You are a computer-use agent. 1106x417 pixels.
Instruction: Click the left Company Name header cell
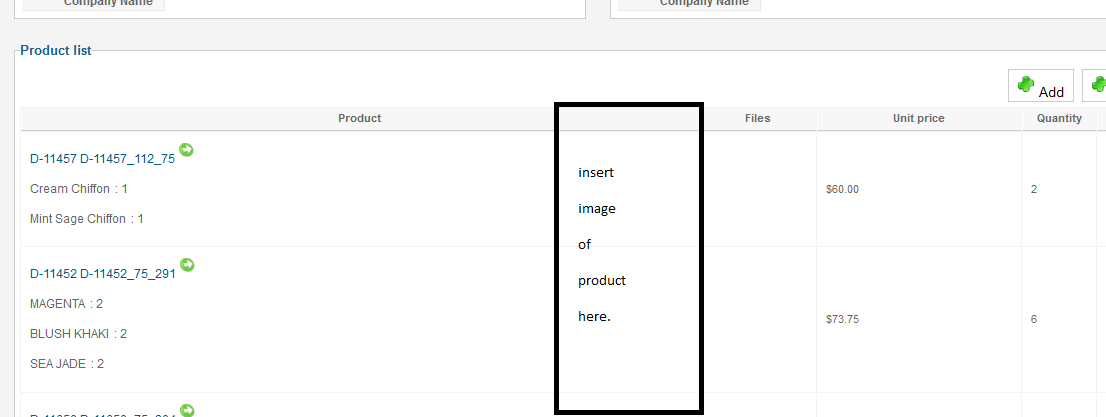93,3
